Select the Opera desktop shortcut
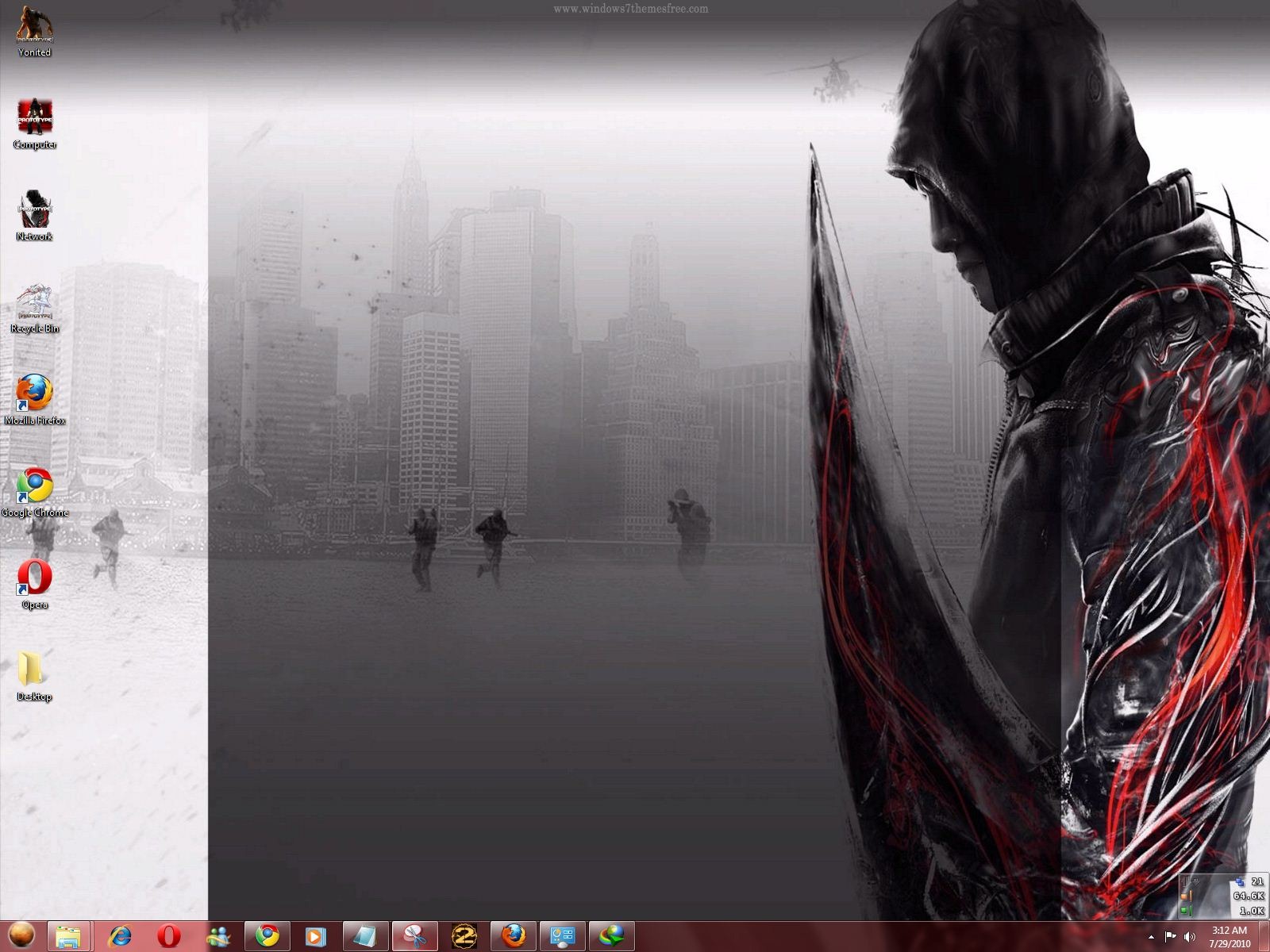The width and height of the screenshot is (1270, 952). tap(35, 584)
